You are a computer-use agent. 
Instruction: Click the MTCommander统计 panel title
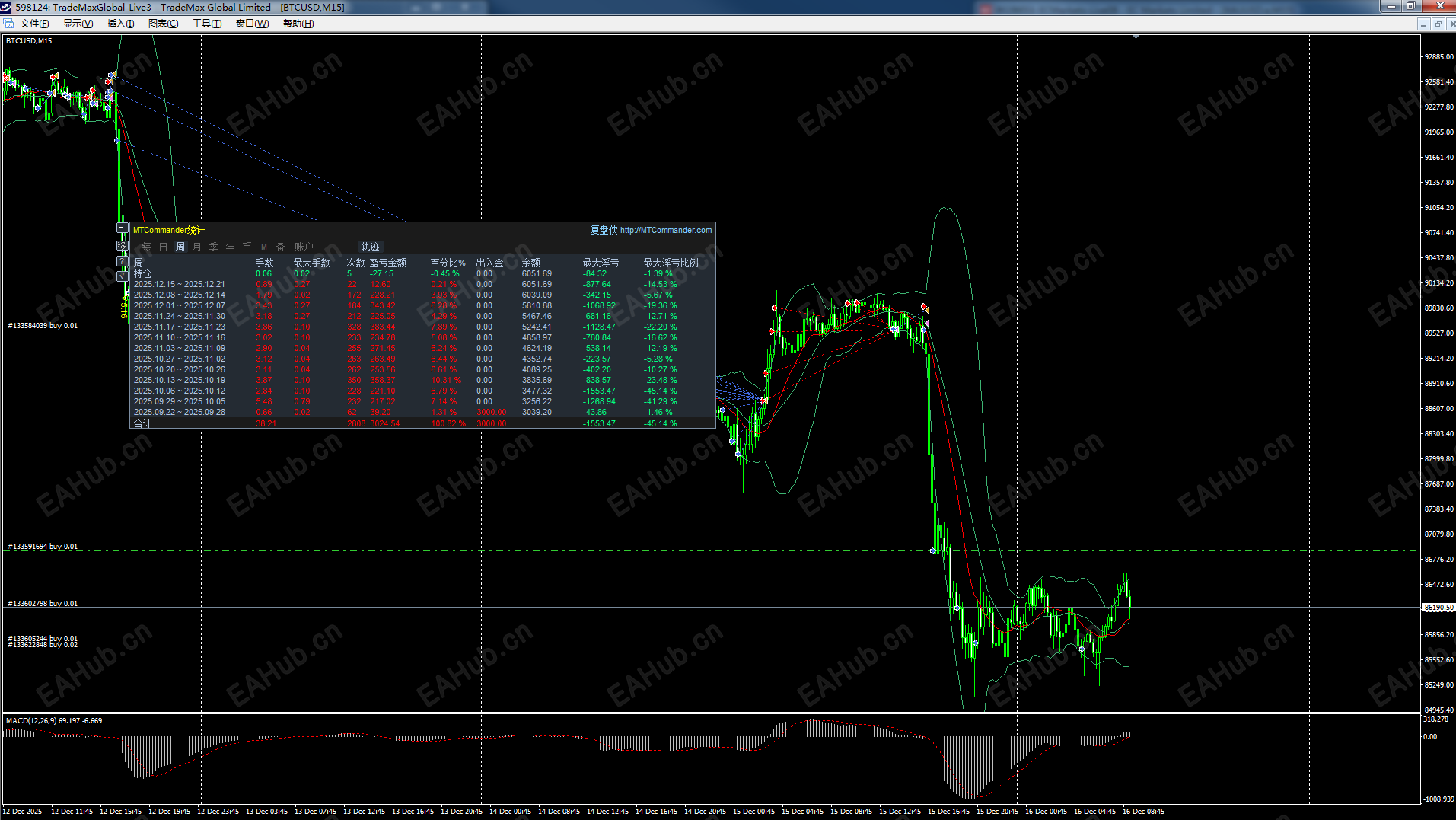tap(169, 230)
